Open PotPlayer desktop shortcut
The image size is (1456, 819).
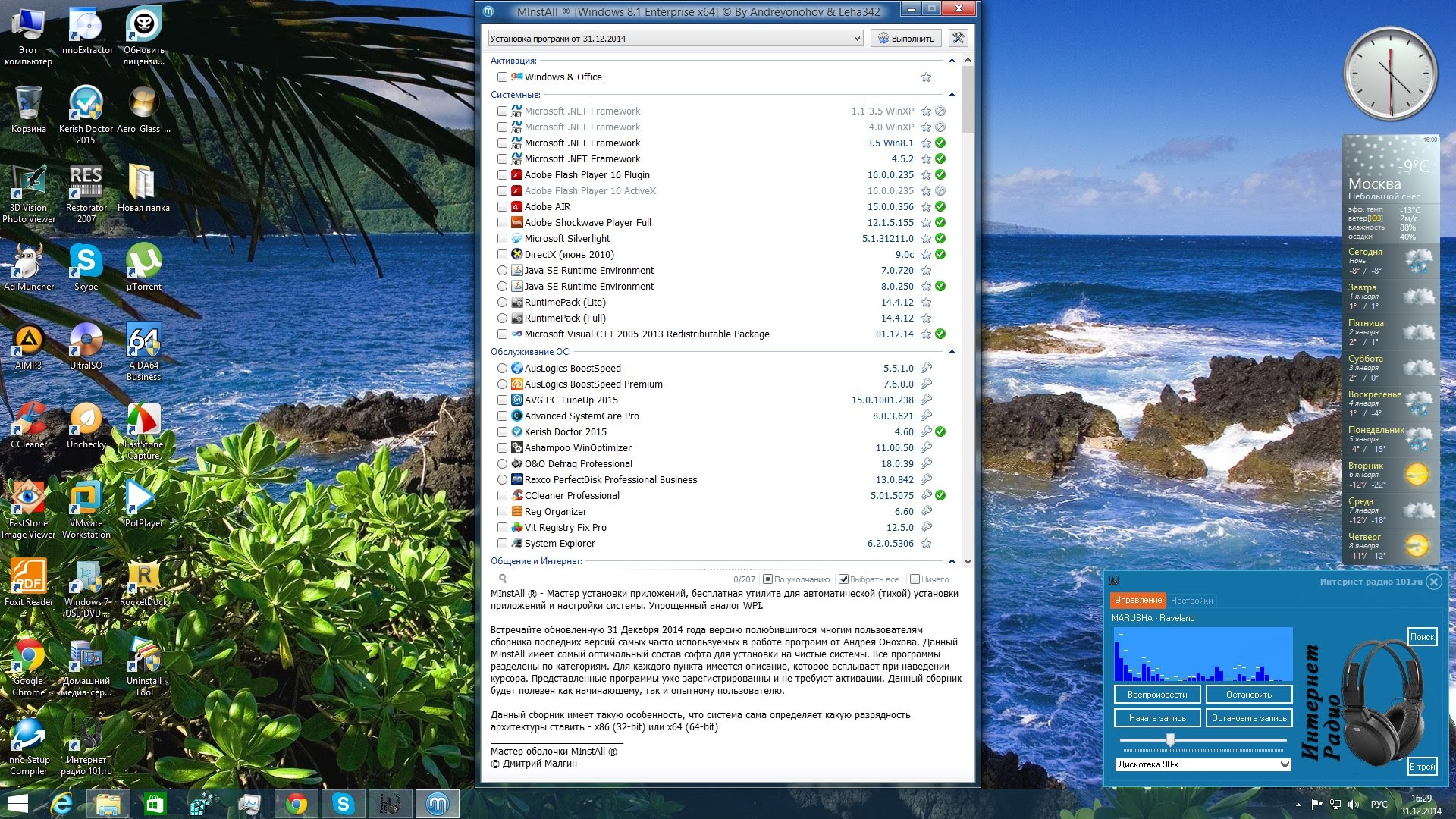pyautogui.click(x=143, y=504)
